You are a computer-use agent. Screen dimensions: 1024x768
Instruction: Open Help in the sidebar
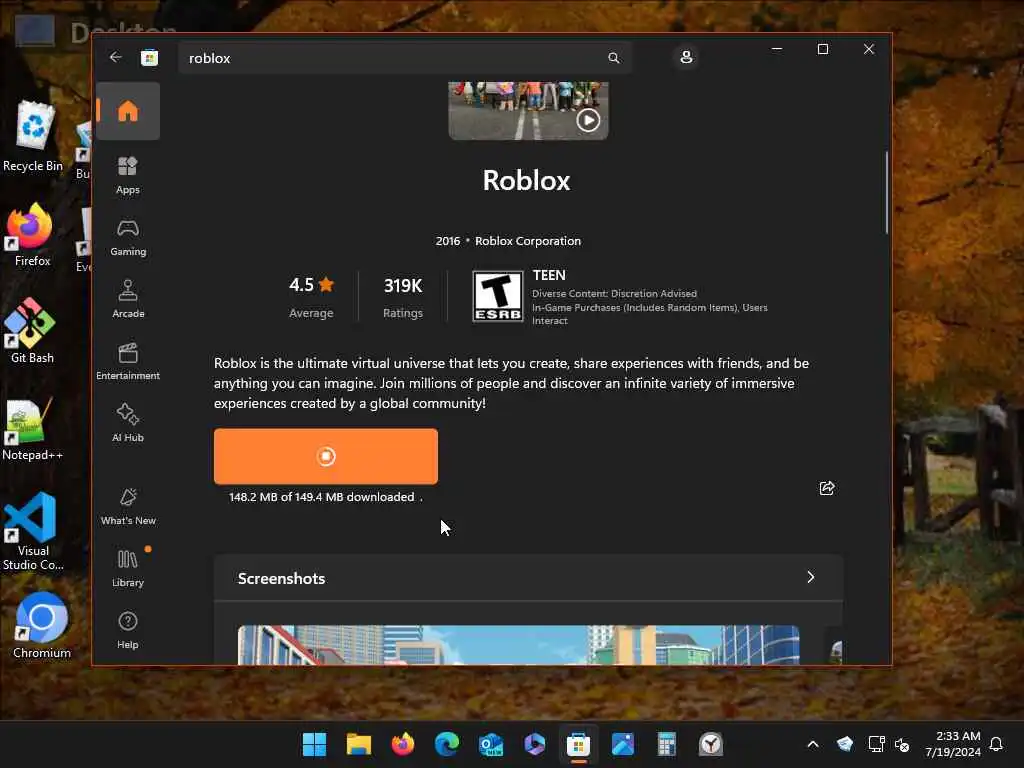[128, 630]
